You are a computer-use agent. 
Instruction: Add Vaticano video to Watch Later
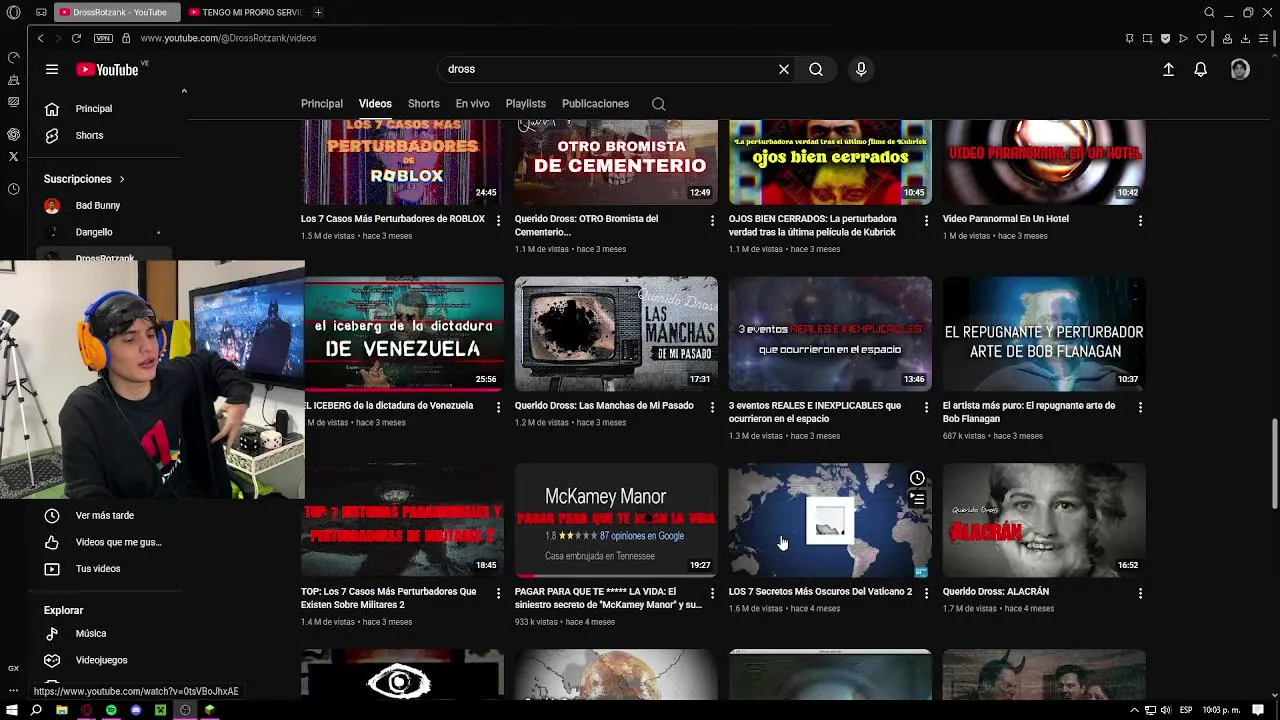[917, 478]
